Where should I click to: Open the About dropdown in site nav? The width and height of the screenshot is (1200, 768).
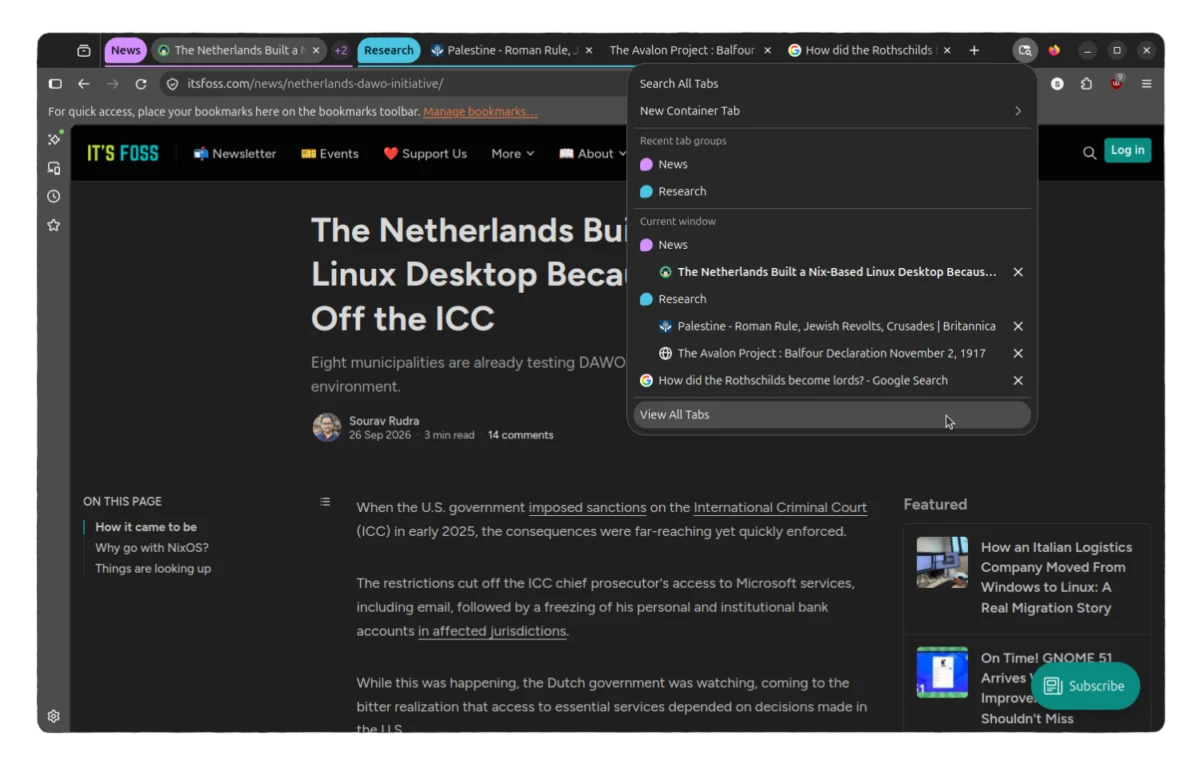593,153
